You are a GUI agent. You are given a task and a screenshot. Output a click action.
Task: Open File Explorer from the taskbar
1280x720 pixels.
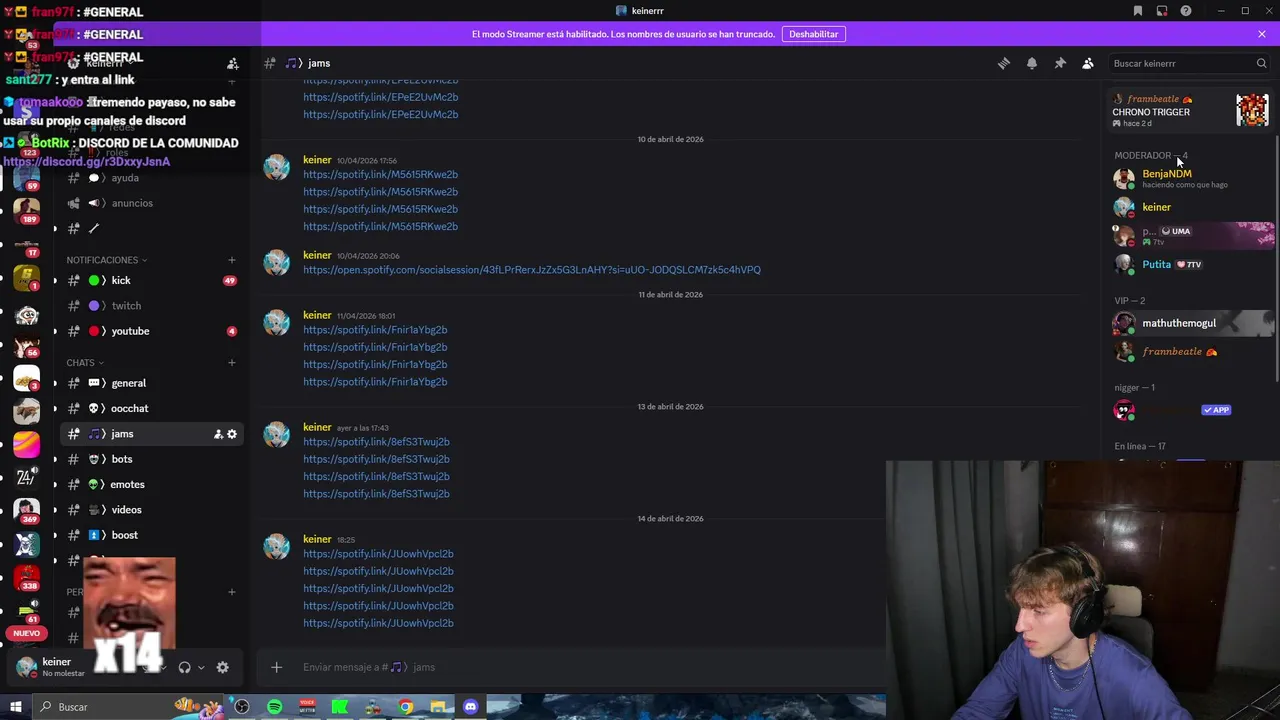pos(438,707)
